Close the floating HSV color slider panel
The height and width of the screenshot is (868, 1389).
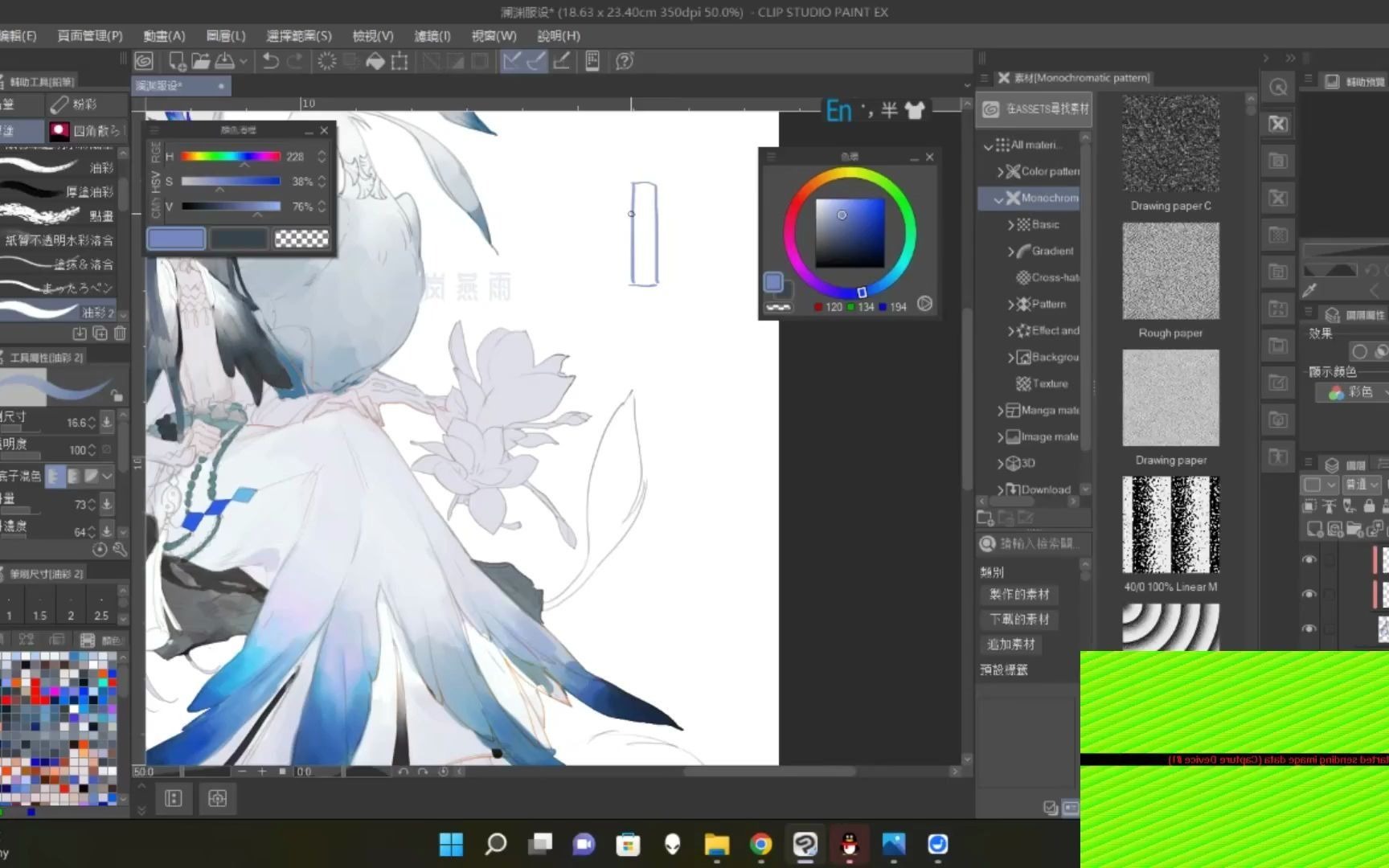coord(324,130)
